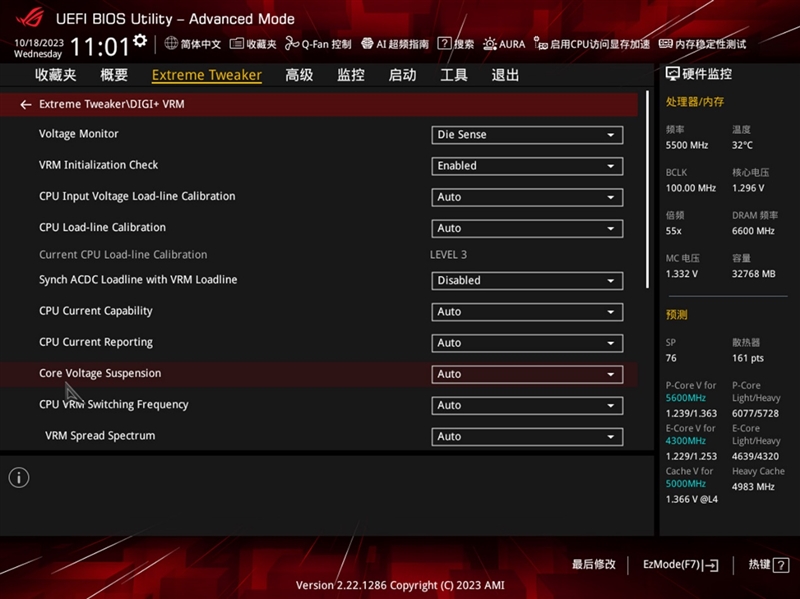
Task: Open CPU VRM Switching Frequency dropdown
Action: [x=527, y=405]
